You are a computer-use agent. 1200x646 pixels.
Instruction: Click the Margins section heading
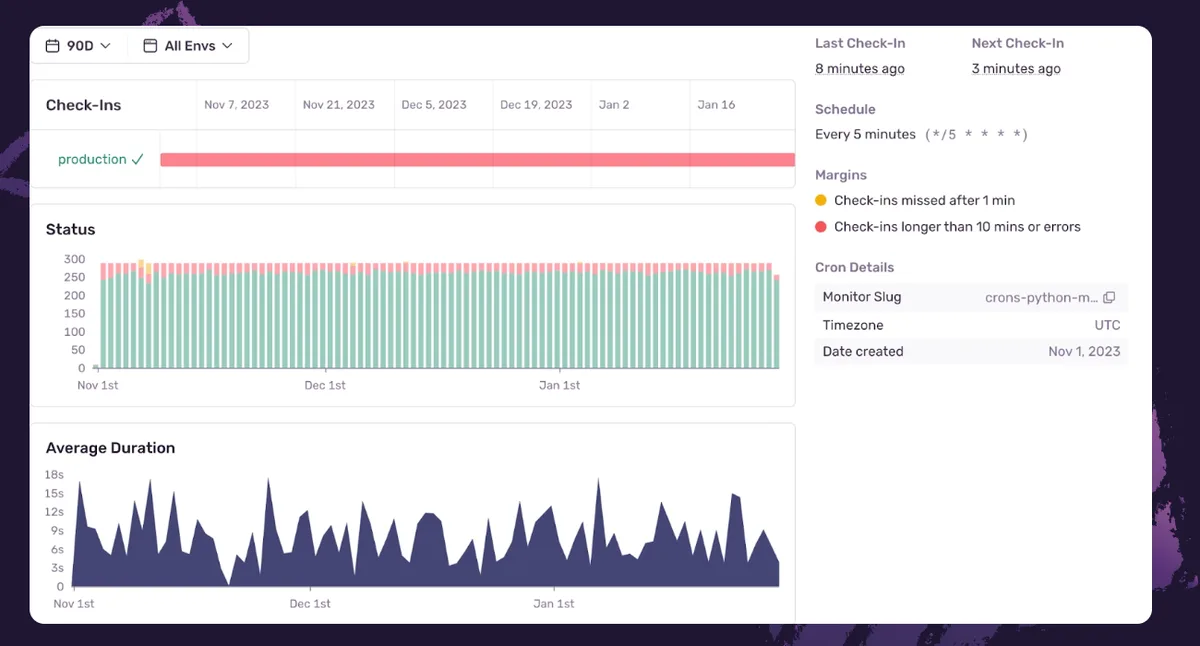tap(841, 175)
